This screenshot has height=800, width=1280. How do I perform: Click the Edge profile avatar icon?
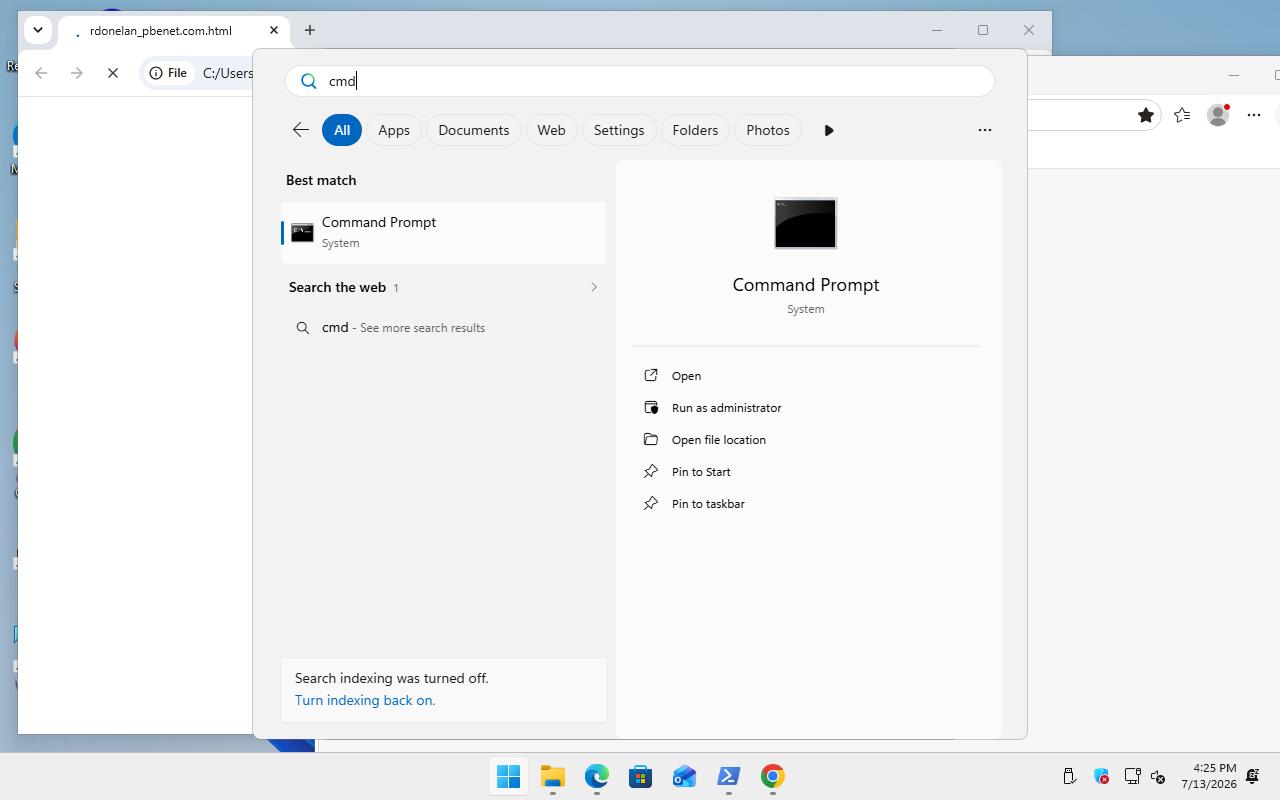click(1218, 115)
